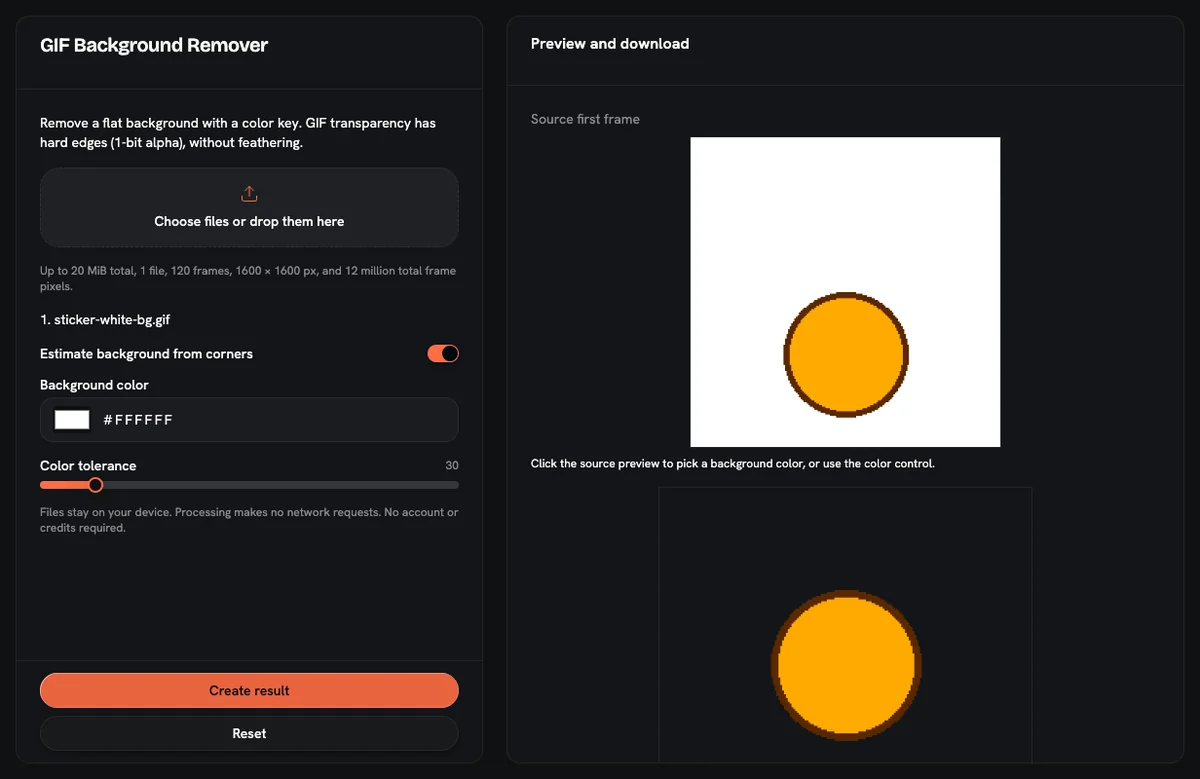Click the upload arrow icon in drop zone
Image resolution: width=1200 pixels, height=779 pixels.
tap(249, 193)
